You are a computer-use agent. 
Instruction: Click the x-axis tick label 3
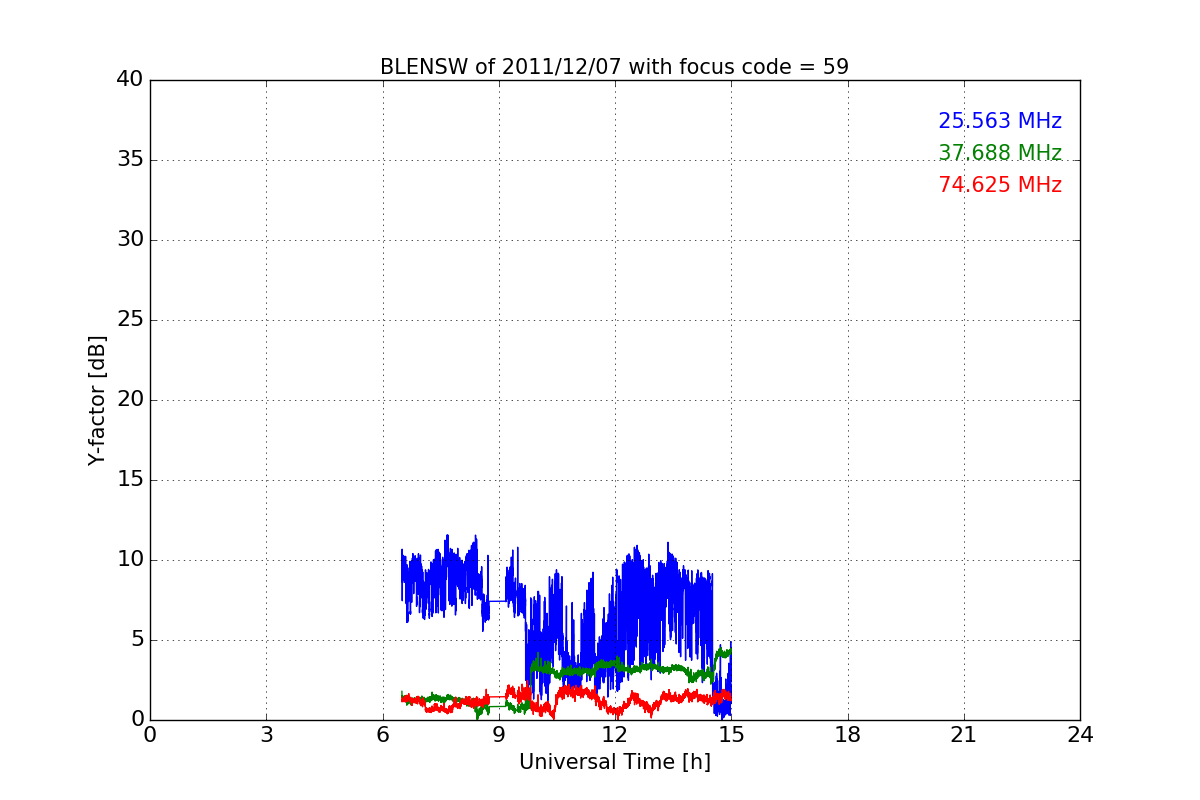266,735
